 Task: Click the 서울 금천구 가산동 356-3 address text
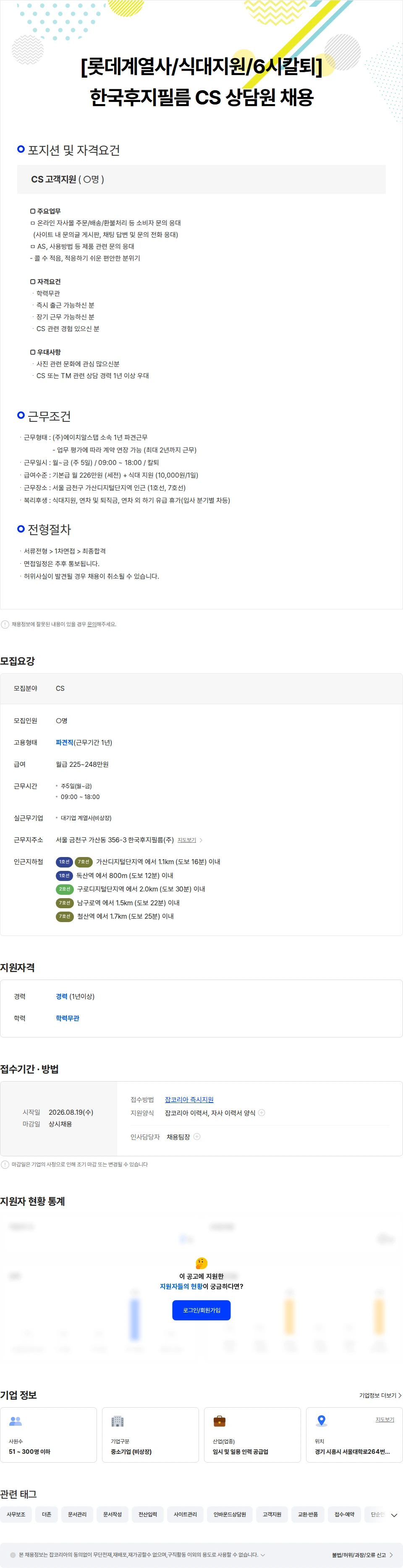tap(115, 840)
